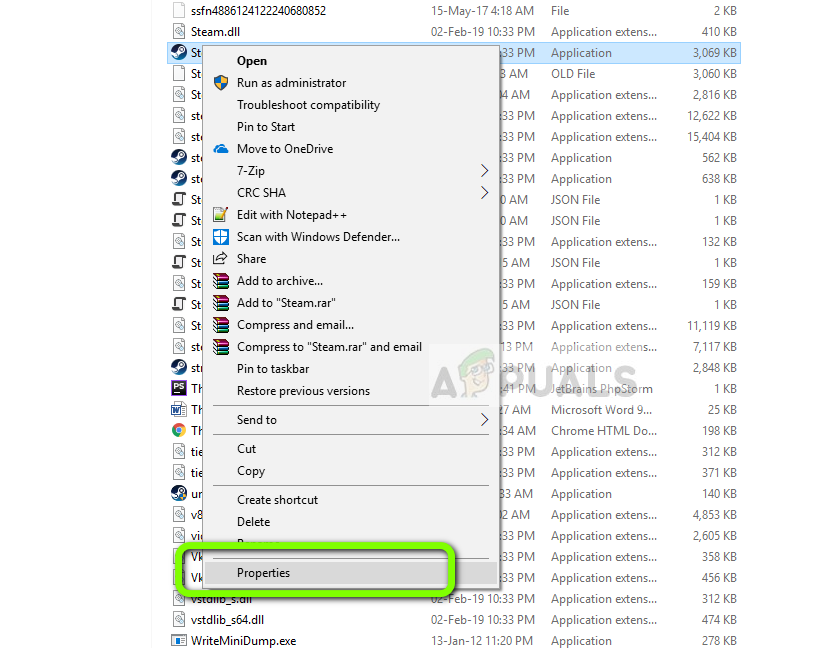Choose Move to OneDrive

pos(285,149)
